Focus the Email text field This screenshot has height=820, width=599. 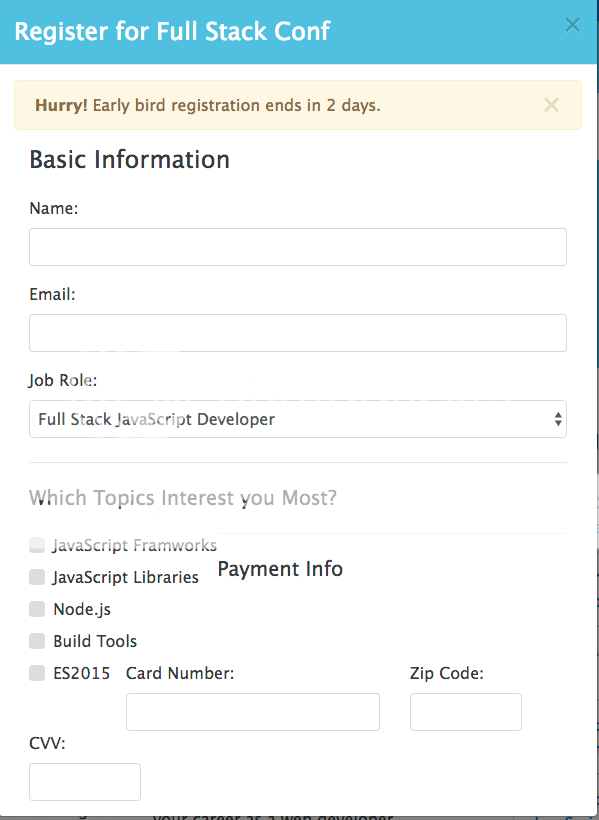[x=298, y=333]
